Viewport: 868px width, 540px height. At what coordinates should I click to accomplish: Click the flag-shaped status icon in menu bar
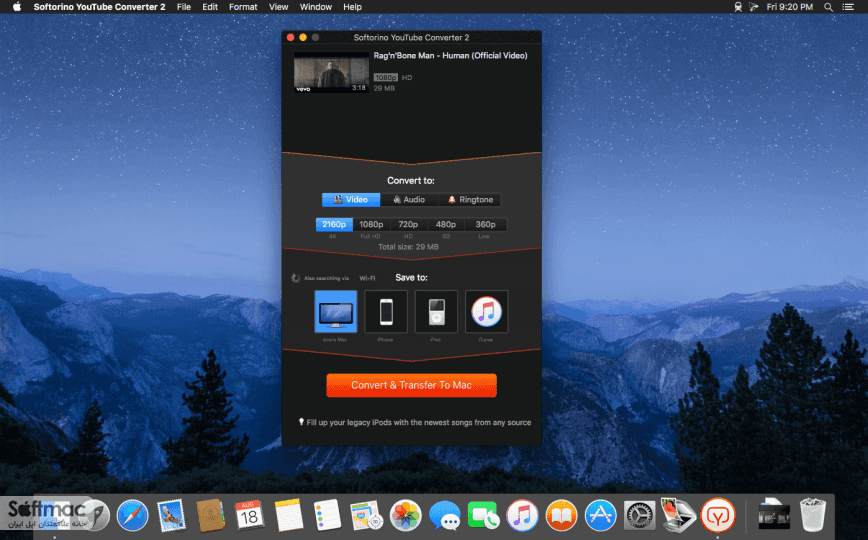click(753, 7)
